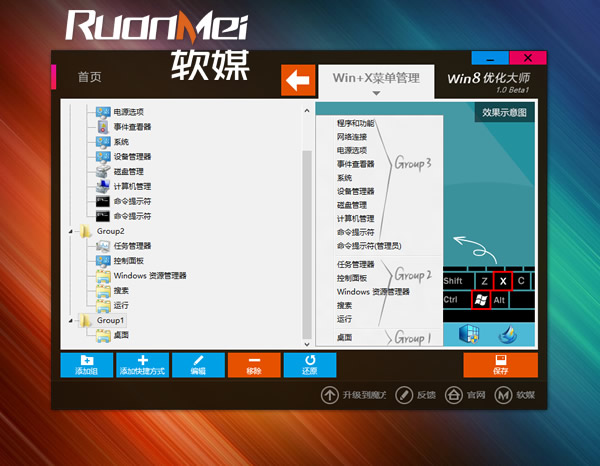Viewport: 600px width, 466px height.
Task: Click the 升级到魔方 upgrade icon
Action: click(330, 395)
